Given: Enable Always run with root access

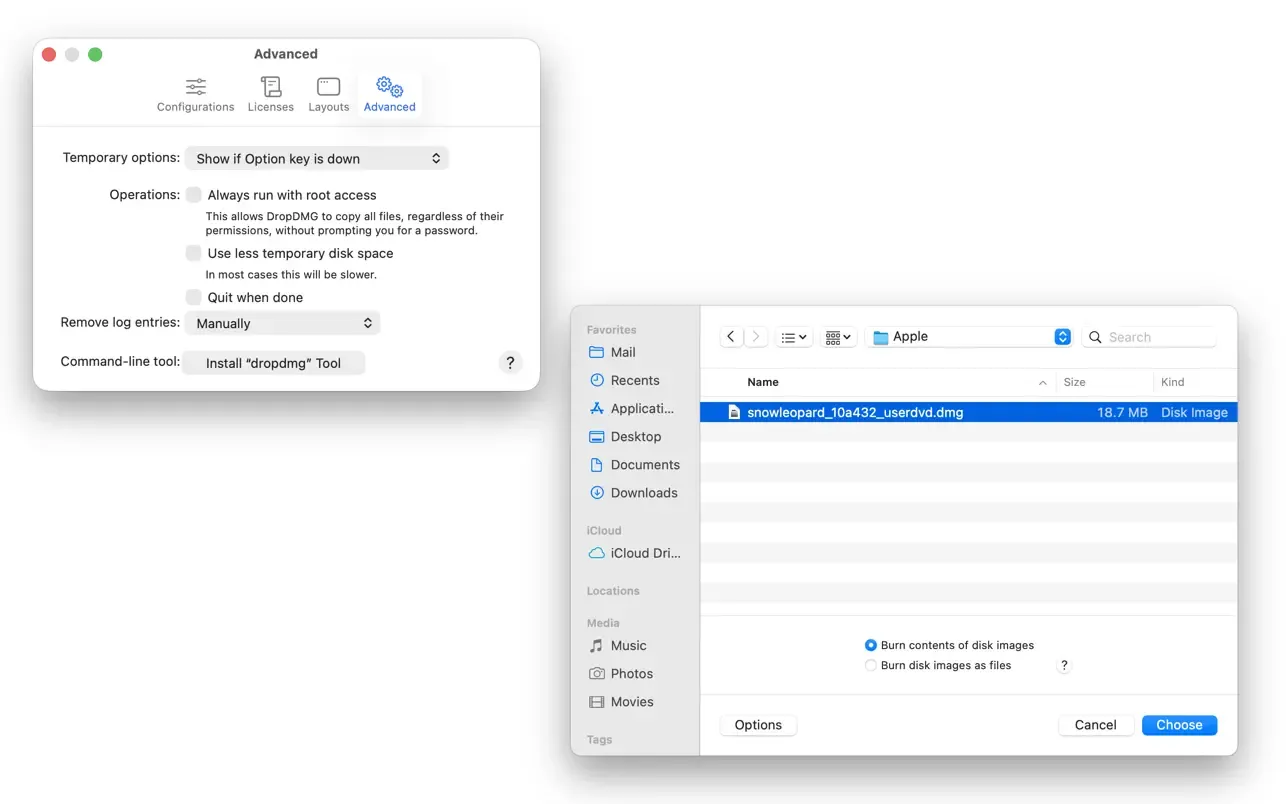Looking at the screenshot, I should [x=194, y=195].
